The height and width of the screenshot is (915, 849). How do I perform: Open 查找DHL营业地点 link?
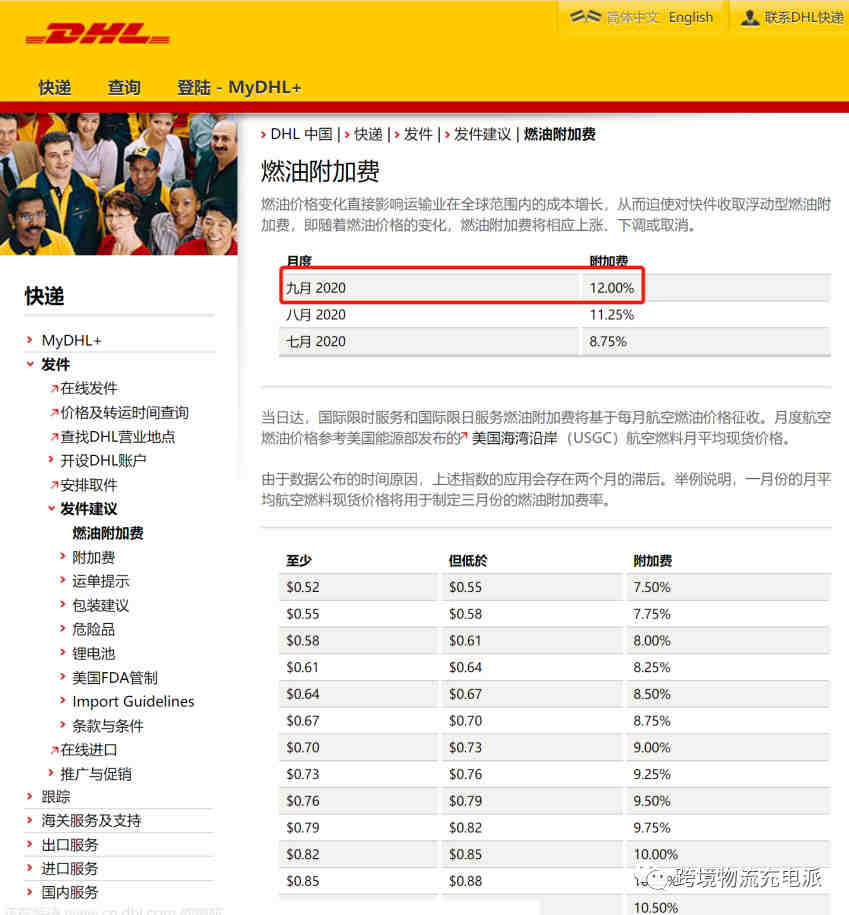click(117, 436)
